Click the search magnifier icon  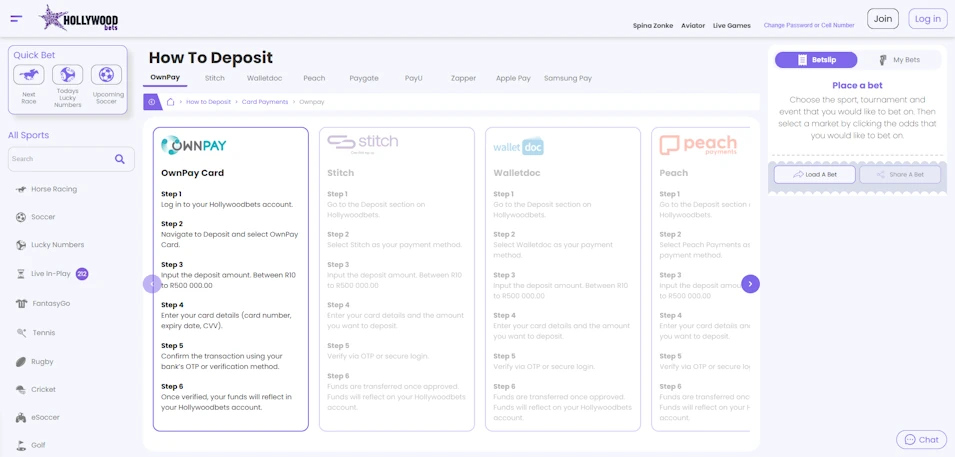pos(120,159)
